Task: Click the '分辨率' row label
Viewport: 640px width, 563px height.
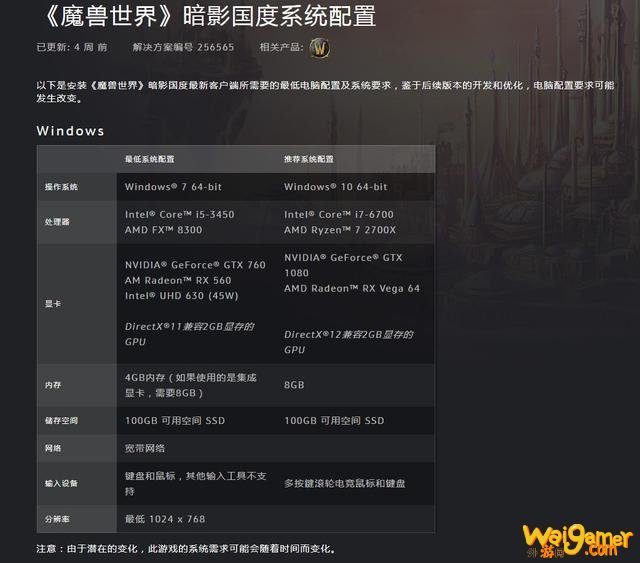Action: point(57,519)
